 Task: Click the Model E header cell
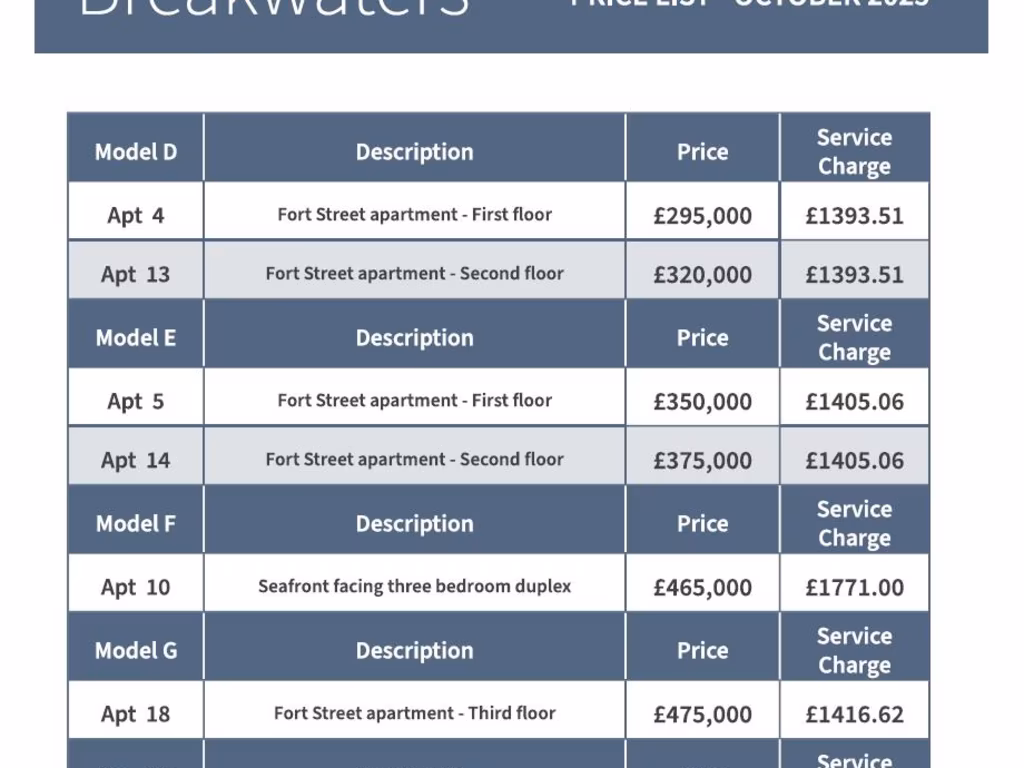pyautogui.click(x=136, y=338)
